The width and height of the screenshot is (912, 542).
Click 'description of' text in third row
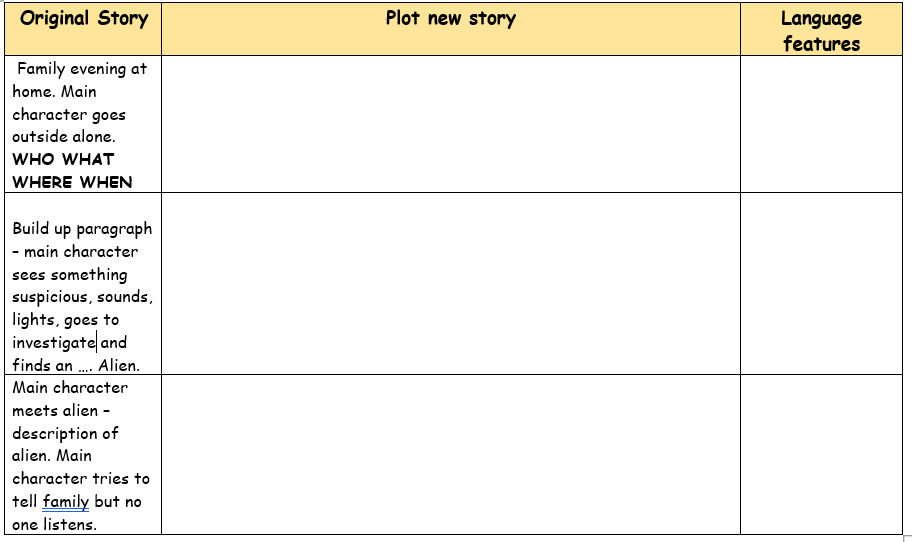point(65,434)
